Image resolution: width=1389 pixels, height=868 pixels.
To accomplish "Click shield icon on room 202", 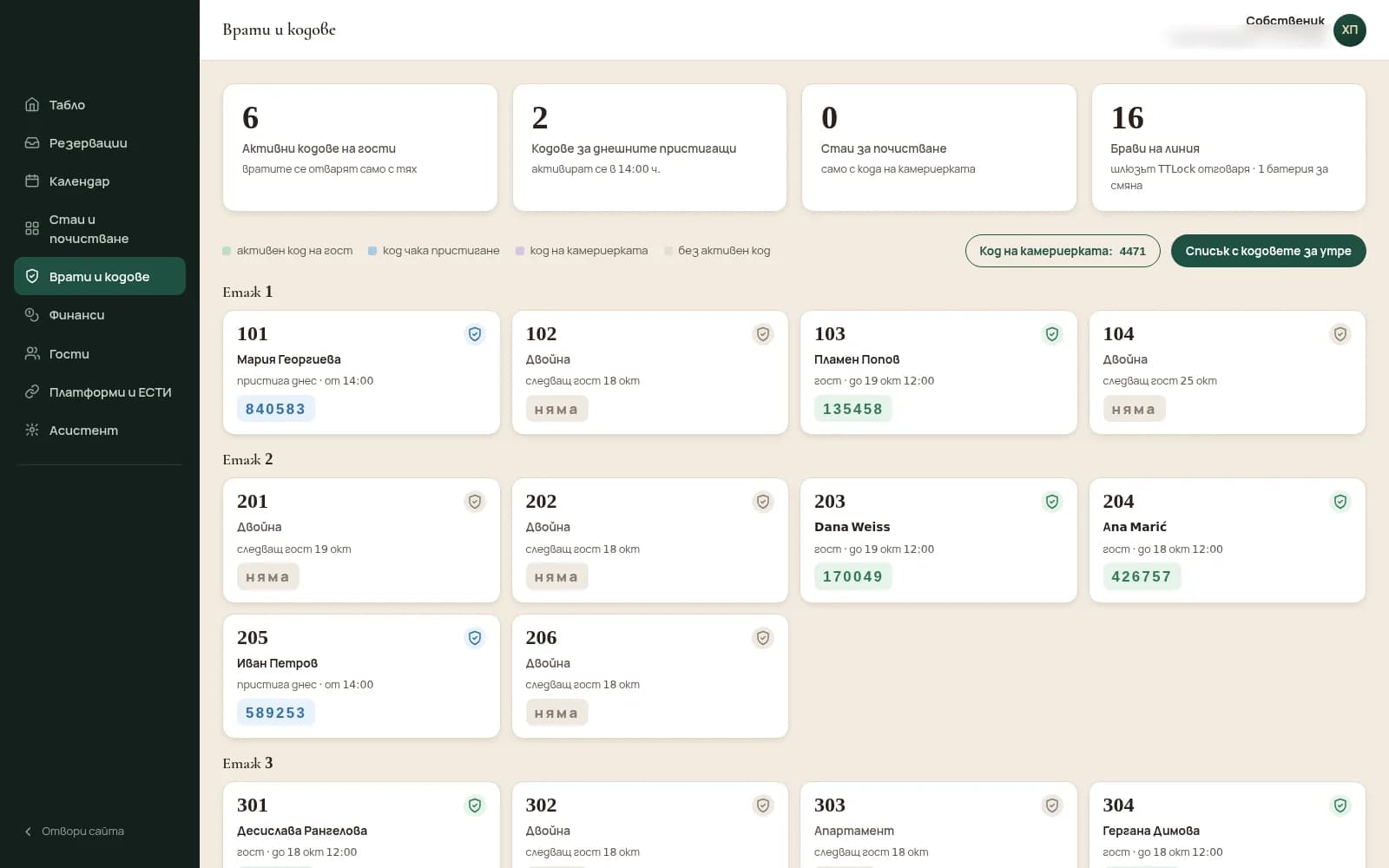I will click(763, 502).
